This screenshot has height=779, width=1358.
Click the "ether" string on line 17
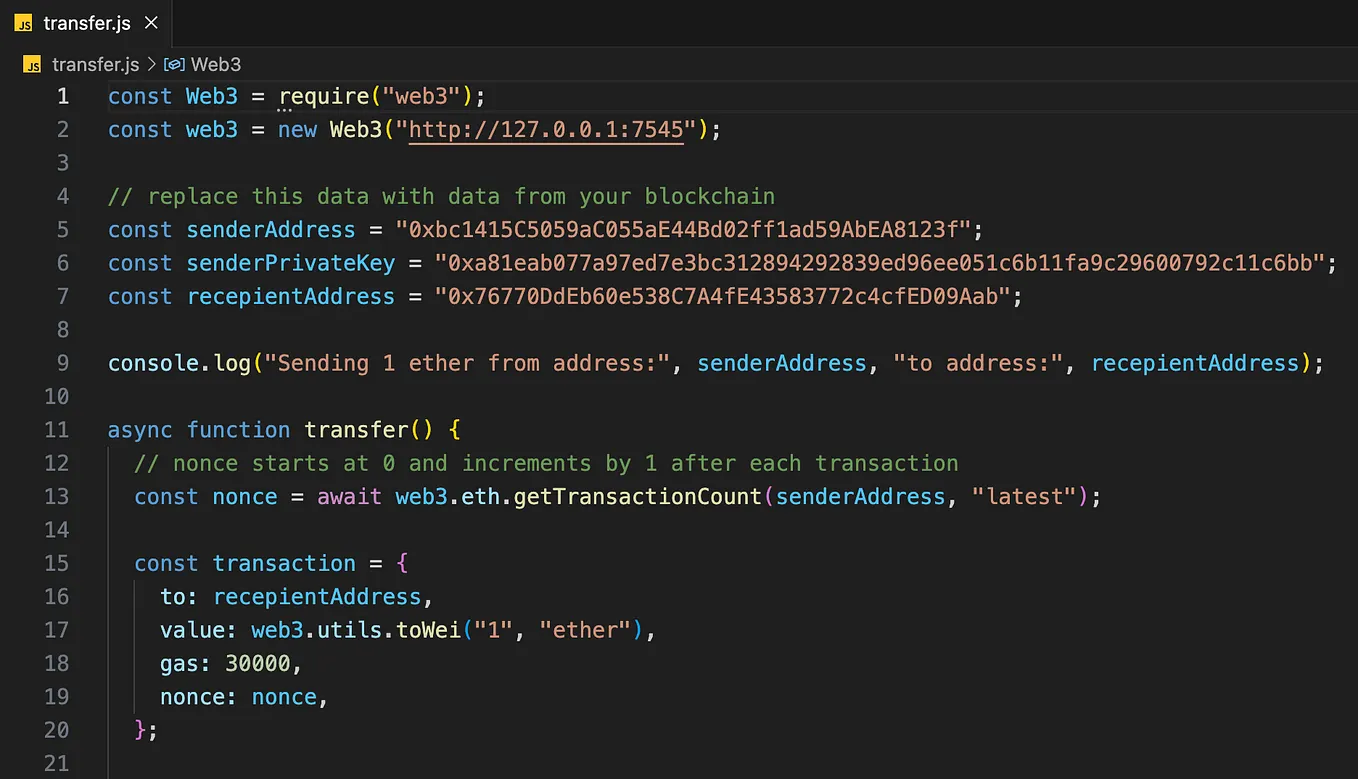pos(584,630)
